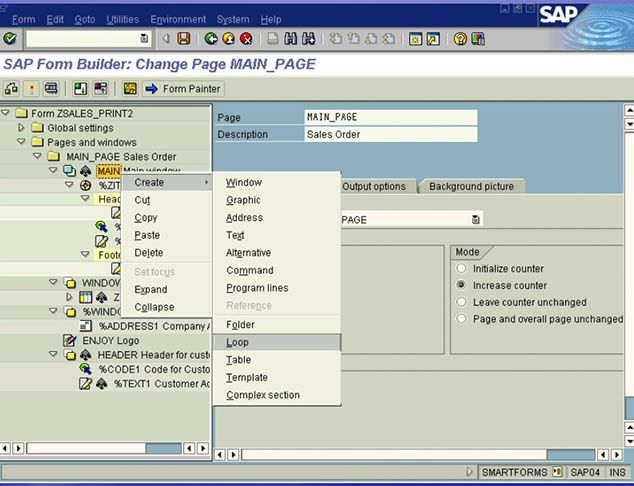The image size is (634, 486).
Task: Click the first page icon in toolbar
Action: [335, 39]
